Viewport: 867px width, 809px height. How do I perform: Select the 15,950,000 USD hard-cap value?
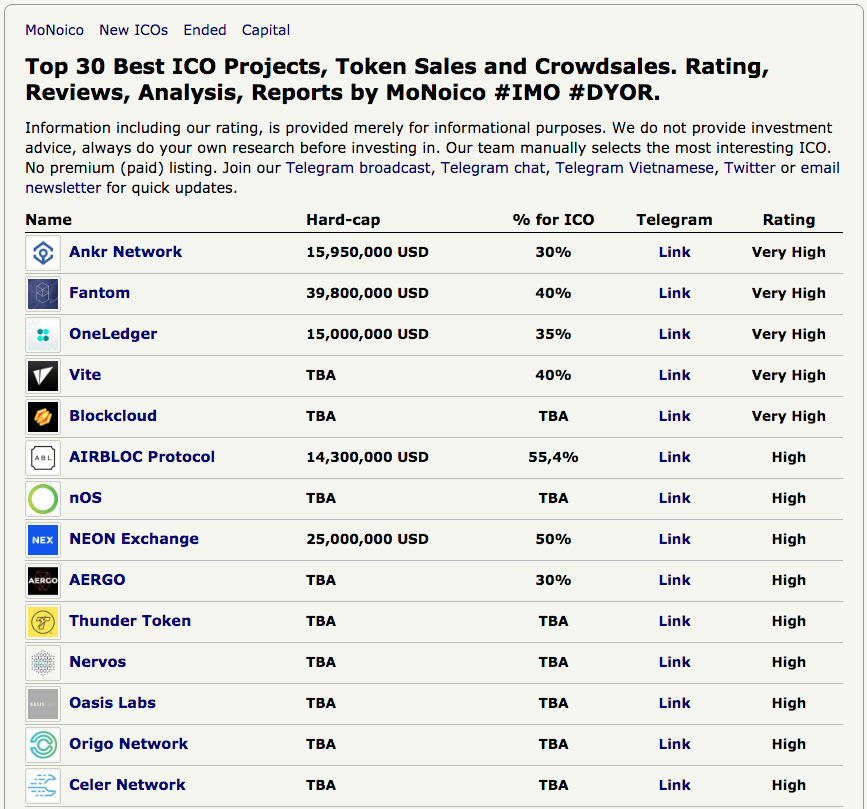tap(367, 252)
